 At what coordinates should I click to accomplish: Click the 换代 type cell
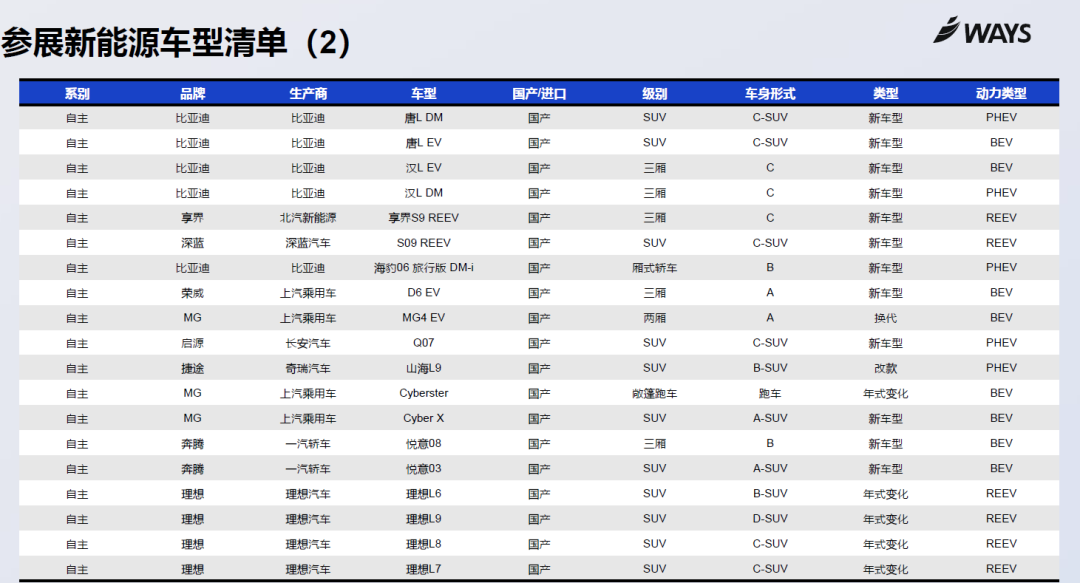(886, 318)
